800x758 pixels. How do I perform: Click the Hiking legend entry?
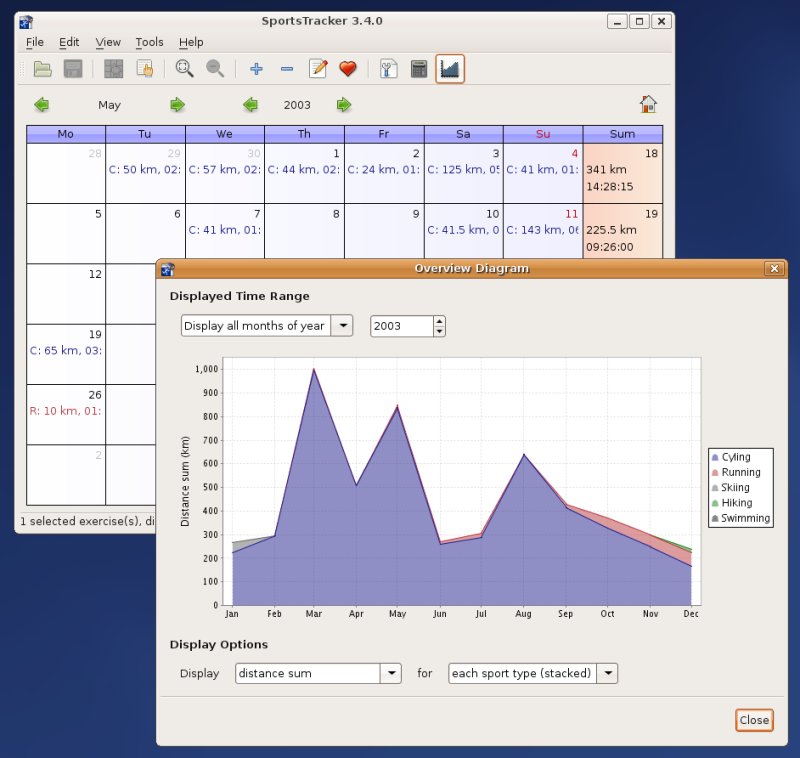coord(732,503)
